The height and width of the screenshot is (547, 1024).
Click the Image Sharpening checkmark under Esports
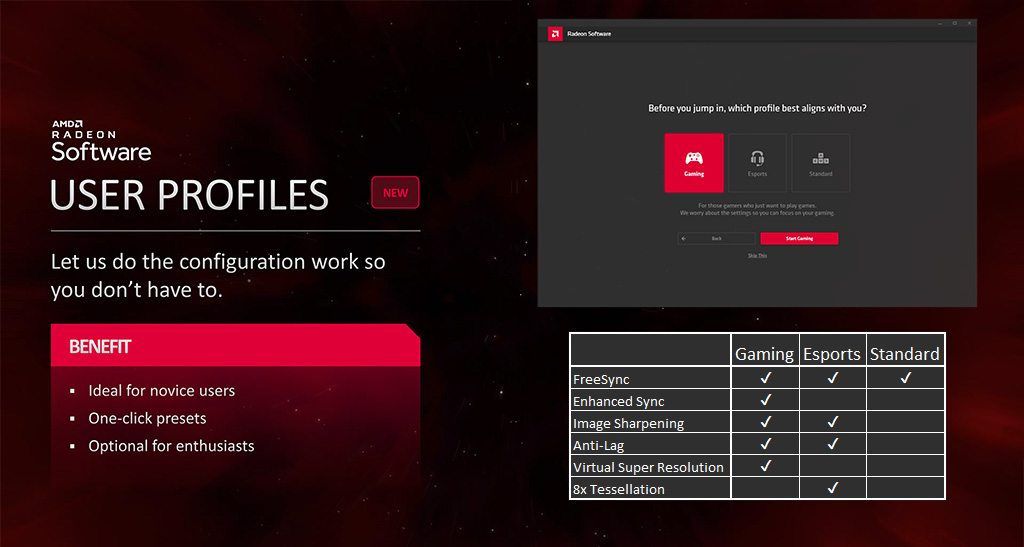click(832, 422)
